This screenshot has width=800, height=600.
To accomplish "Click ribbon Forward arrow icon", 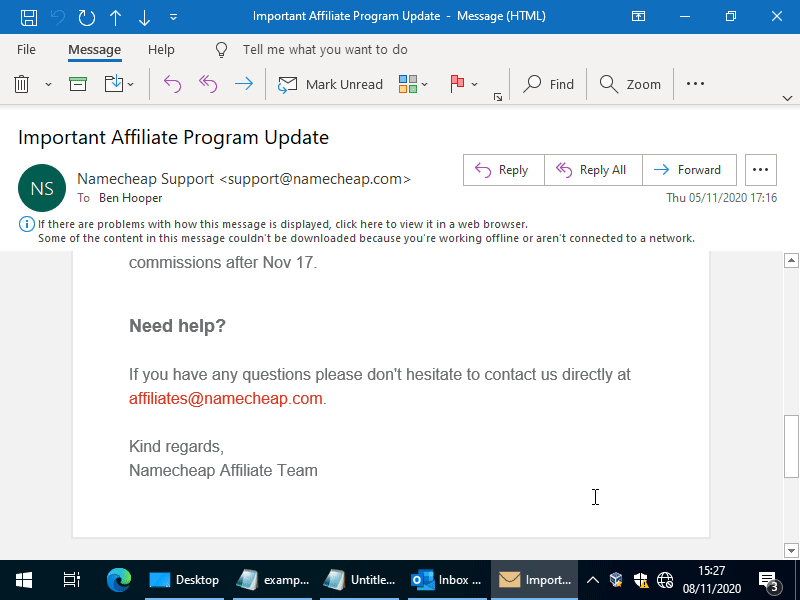I will [x=244, y=84].
